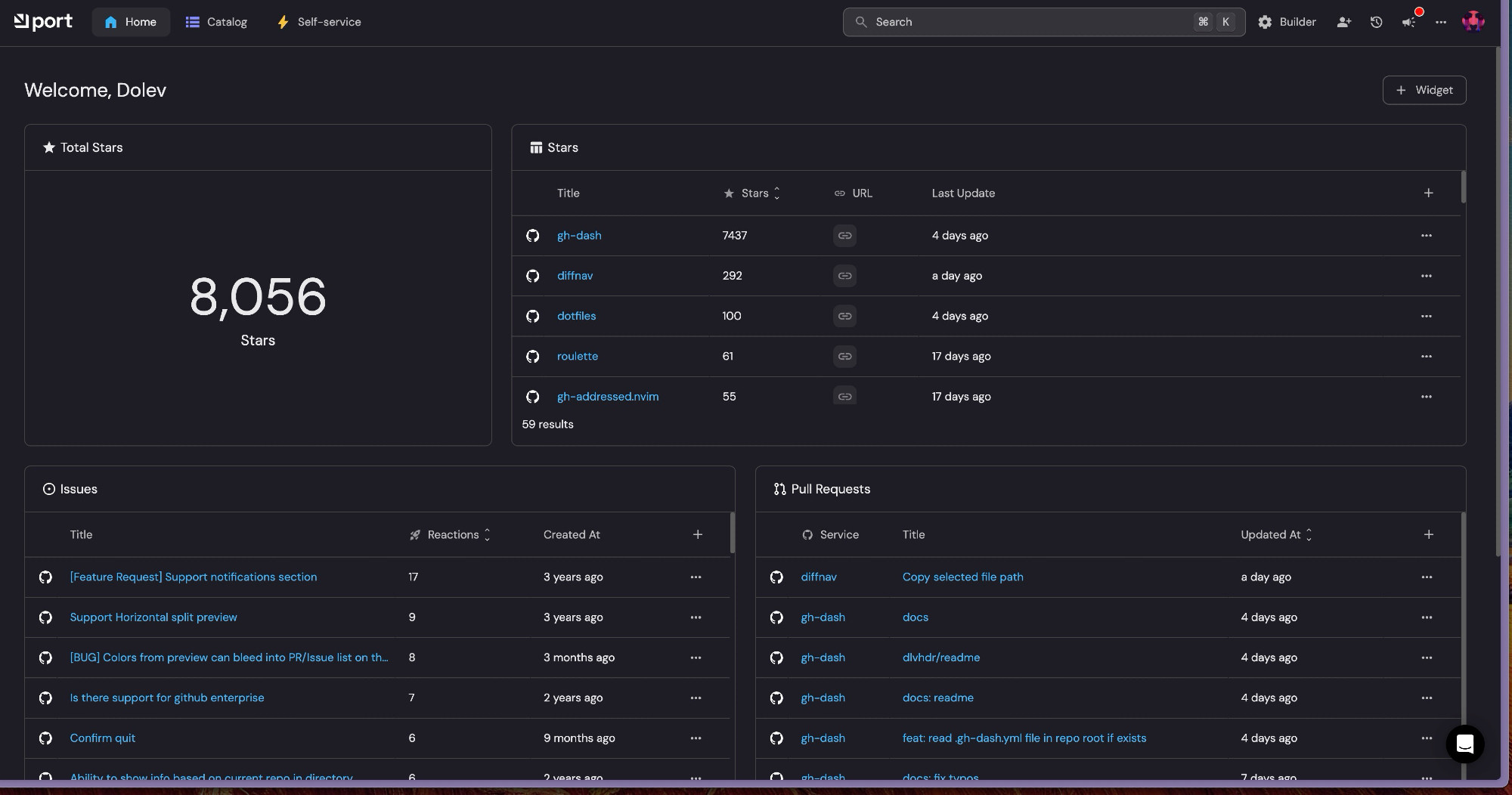Click the 8,056 total stars number
1512x795 pixels.
[x=258, y=297]
